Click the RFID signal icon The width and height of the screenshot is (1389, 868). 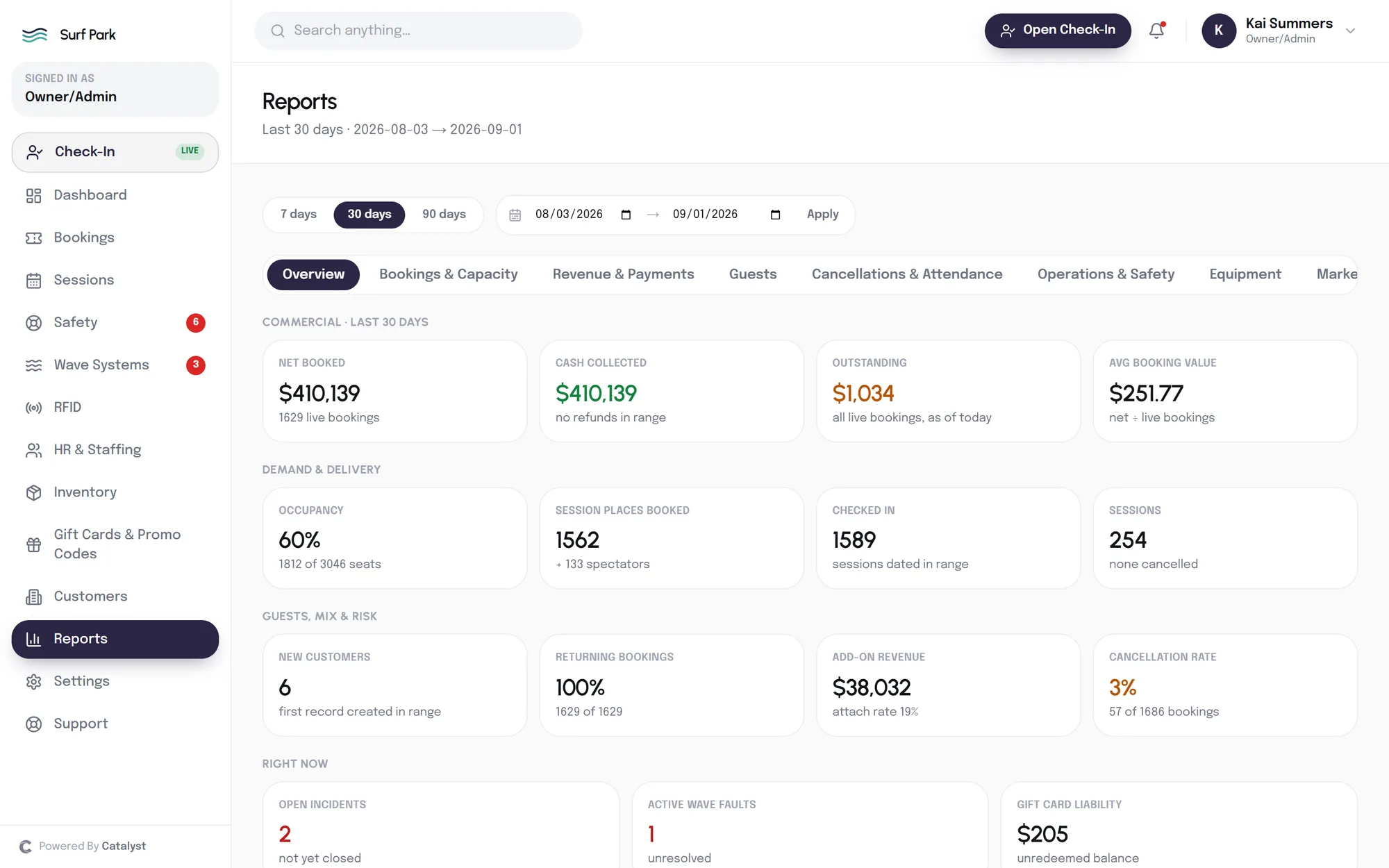(x=33, y=408)
